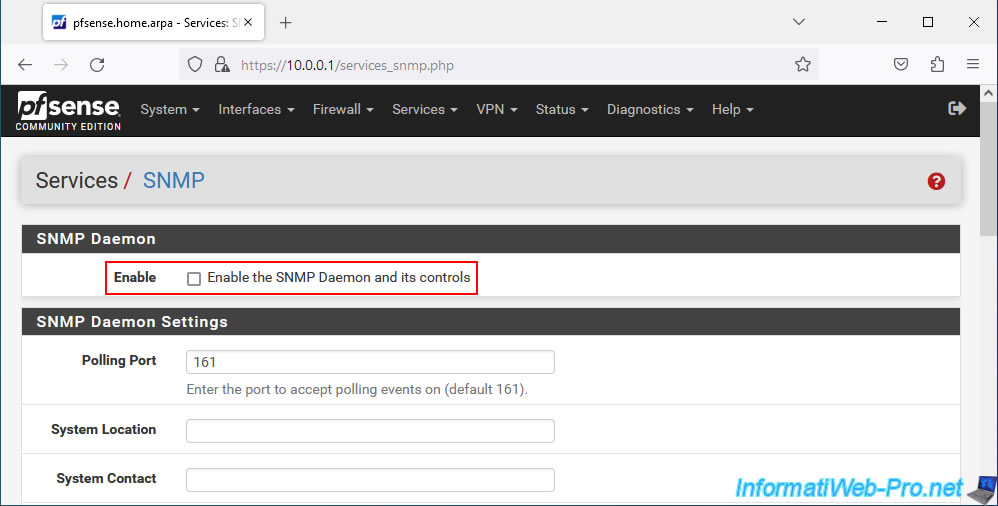
Task: Click the "Enable the SNMP Daemon and its controls" label
Action: tap(339, 278)
